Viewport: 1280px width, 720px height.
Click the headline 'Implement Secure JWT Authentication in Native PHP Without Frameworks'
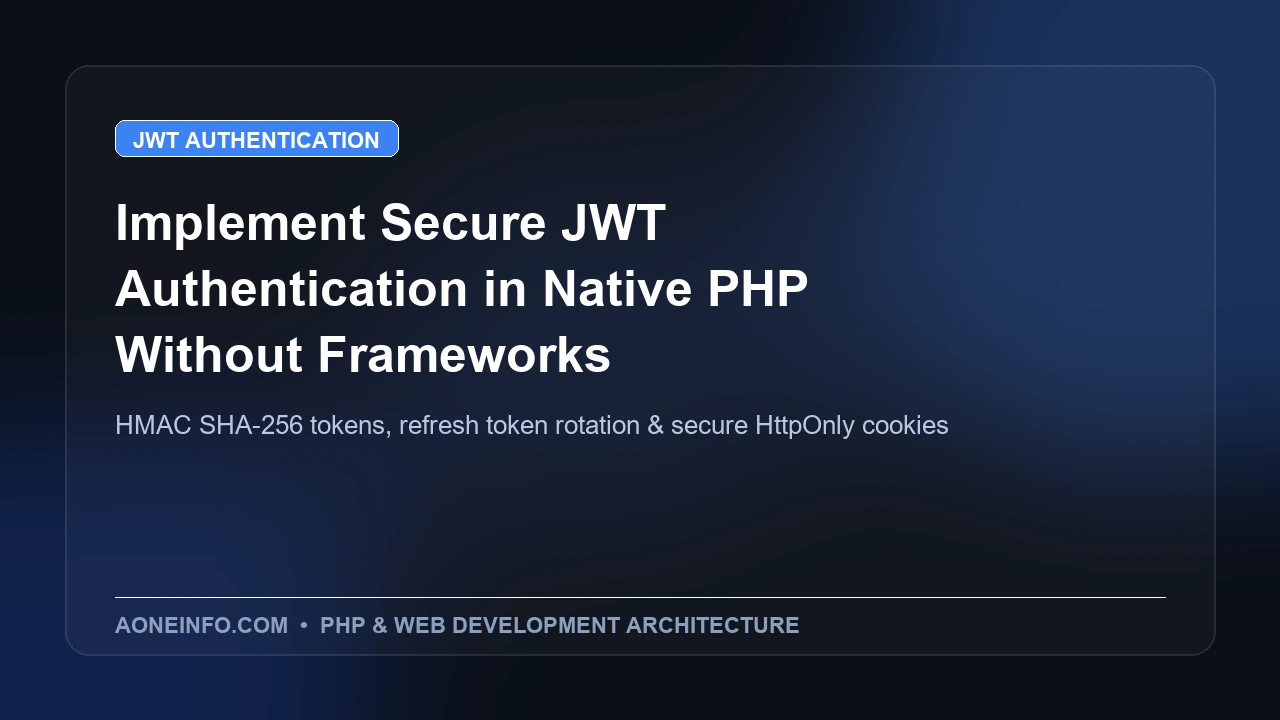(x=462, y=288)
